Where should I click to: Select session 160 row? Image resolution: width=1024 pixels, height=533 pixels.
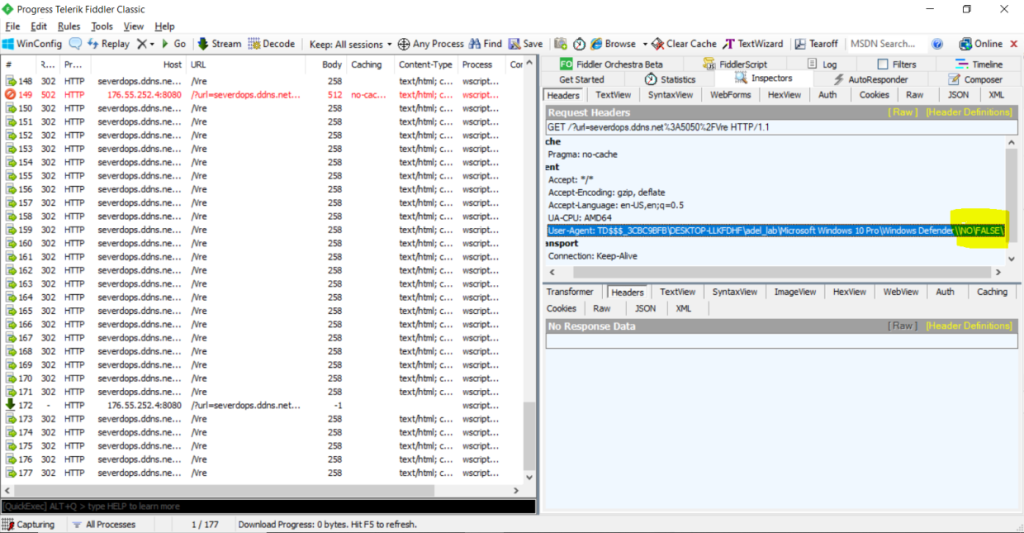click(261, 244)
